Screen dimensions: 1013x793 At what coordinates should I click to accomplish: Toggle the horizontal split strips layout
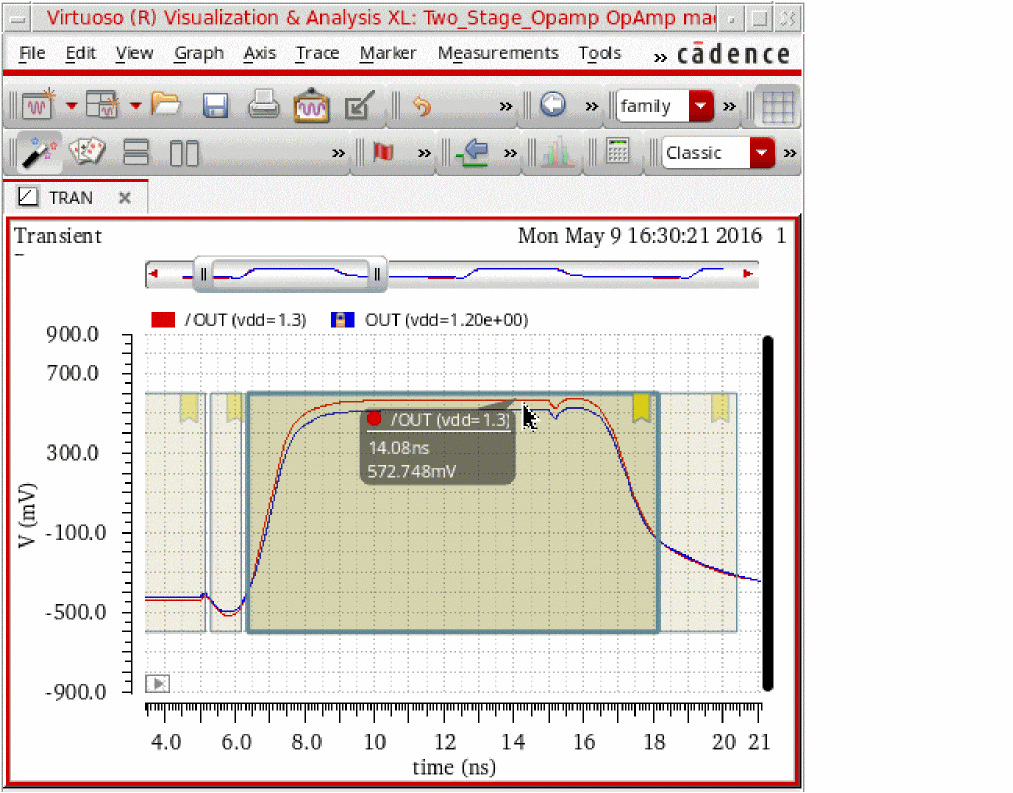[x=136, y=153]
